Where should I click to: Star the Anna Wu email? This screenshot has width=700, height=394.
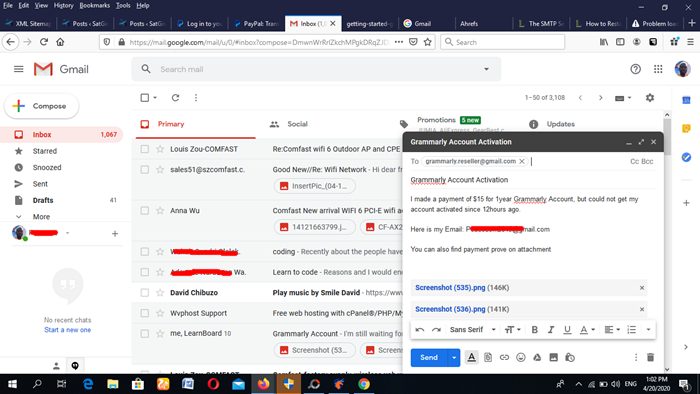click(160, 211)
